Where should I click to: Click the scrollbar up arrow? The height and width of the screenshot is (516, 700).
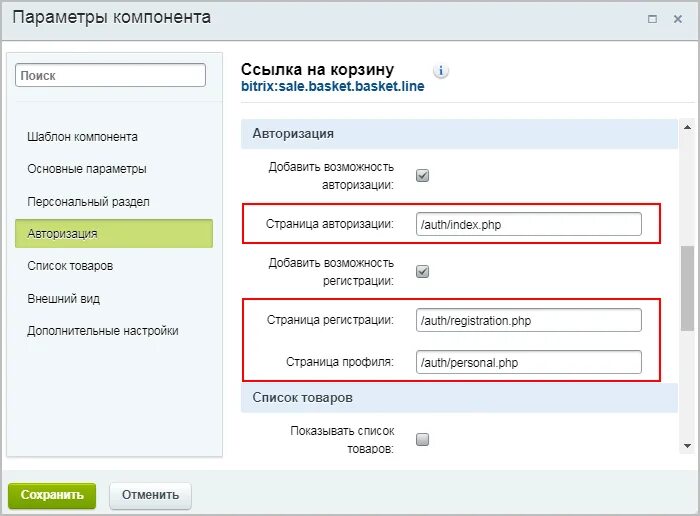click(x=688, y=128)
